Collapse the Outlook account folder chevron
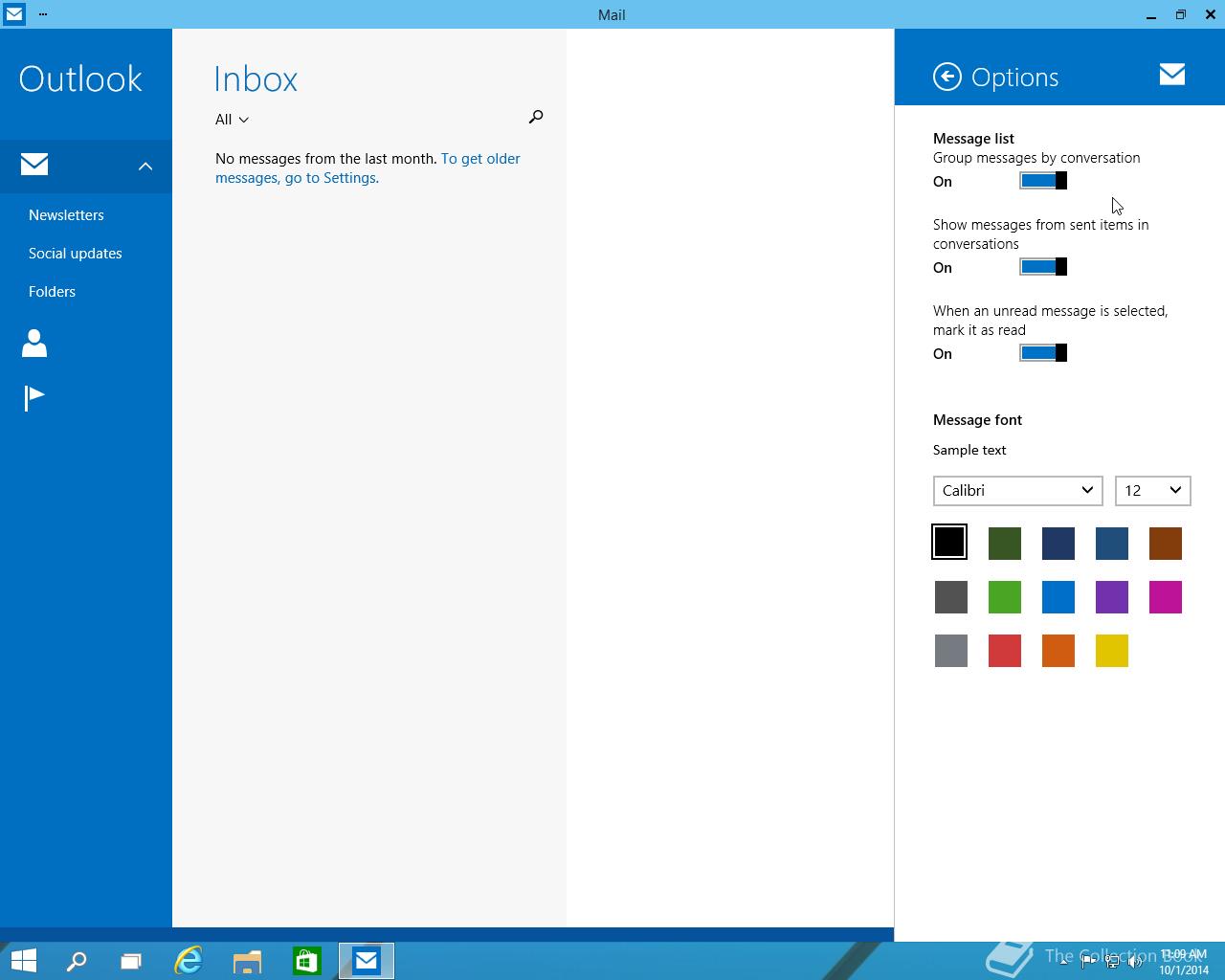Viewport: 1225px width, 980px height. pos(145,166)
